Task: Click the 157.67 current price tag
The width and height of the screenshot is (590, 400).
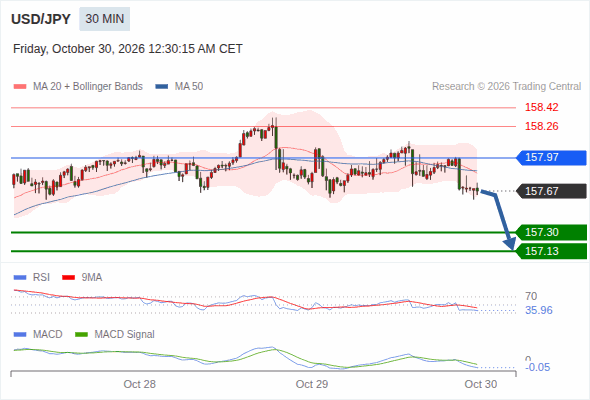Action: (551, 191)
